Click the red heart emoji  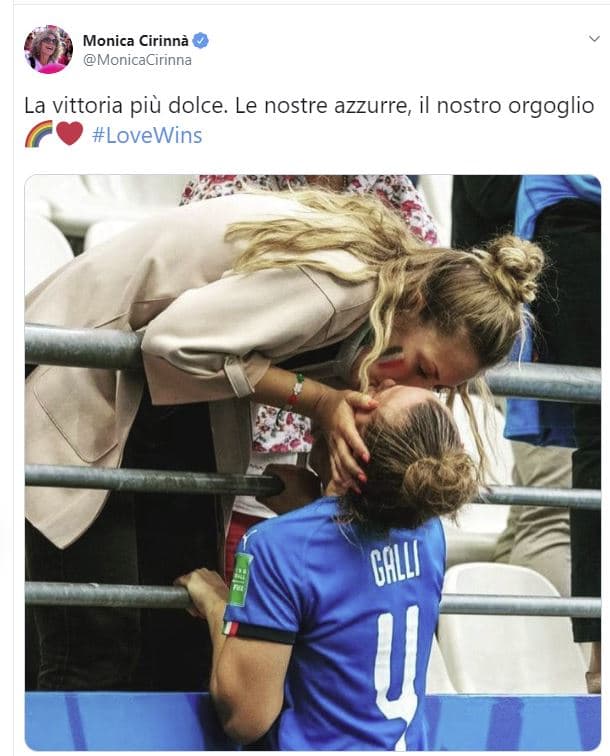point(70,134)
